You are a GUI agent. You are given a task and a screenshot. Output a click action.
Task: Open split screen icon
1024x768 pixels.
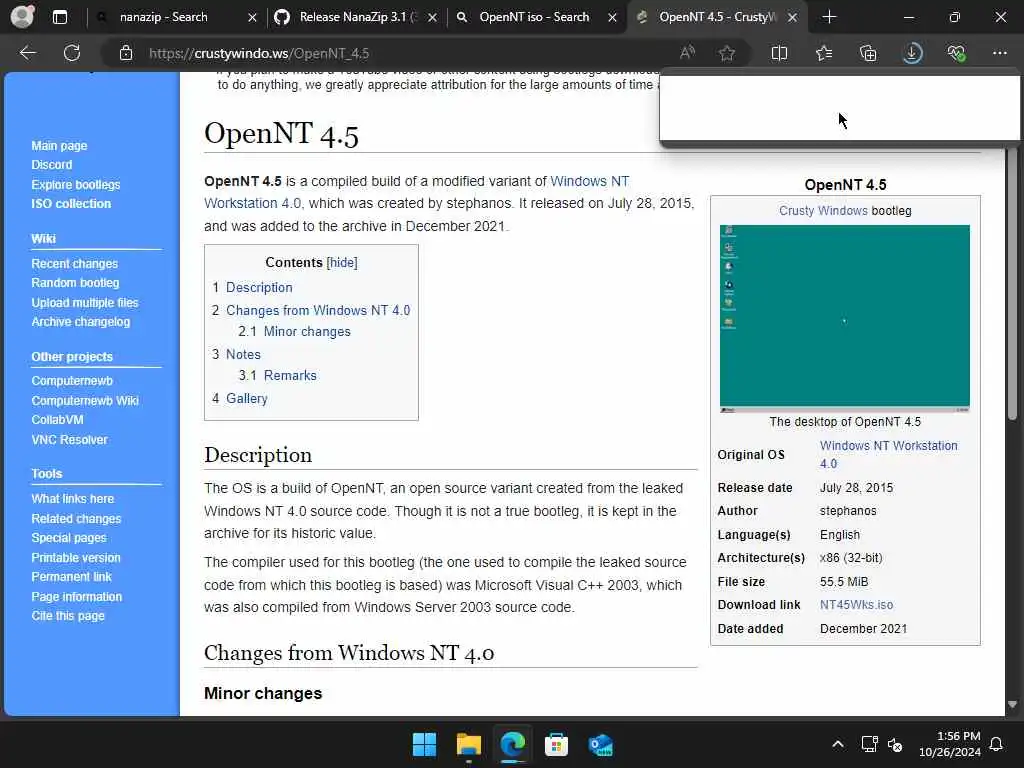pyautogui.click(x=779, y=53)
